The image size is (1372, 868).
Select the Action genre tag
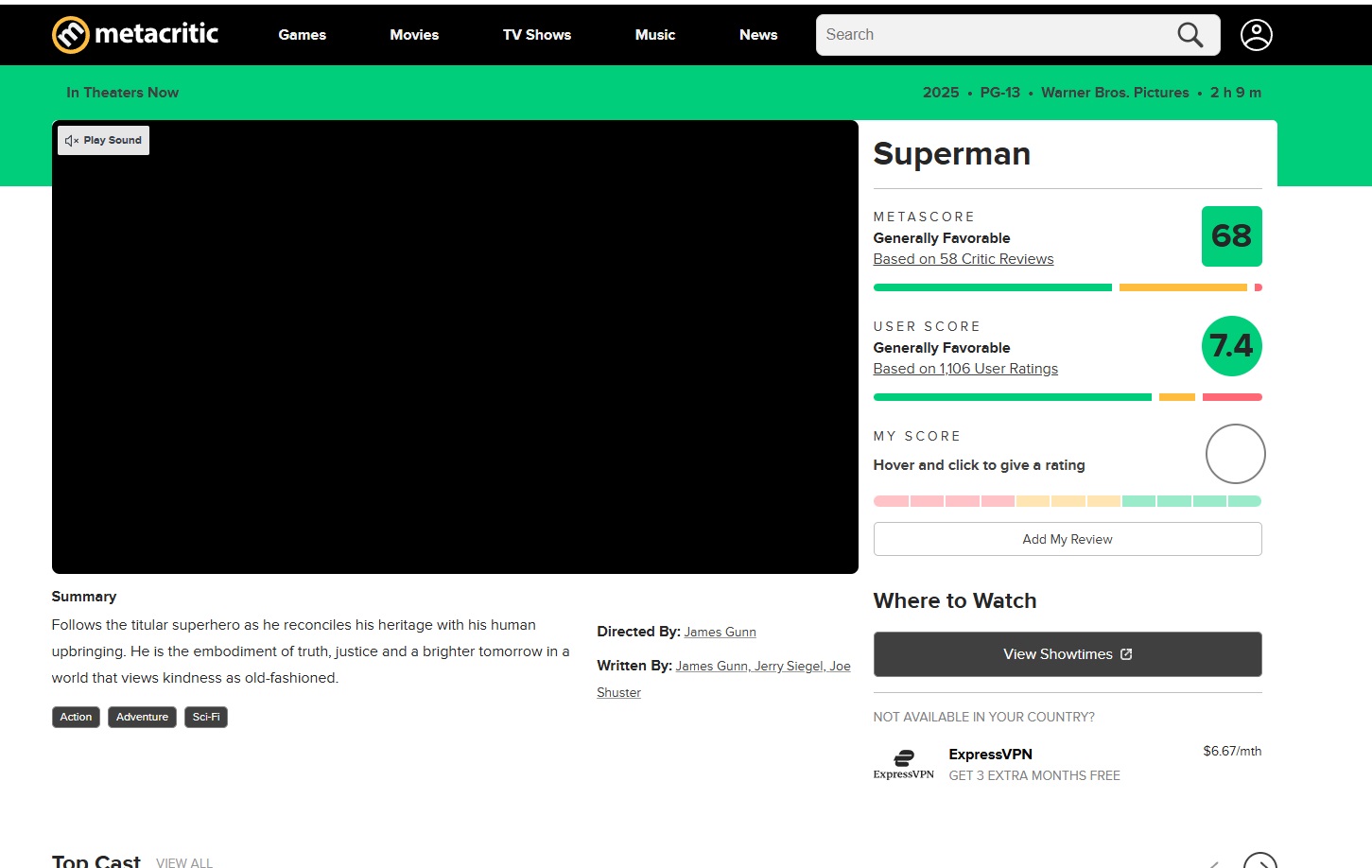tap(76, 717)
